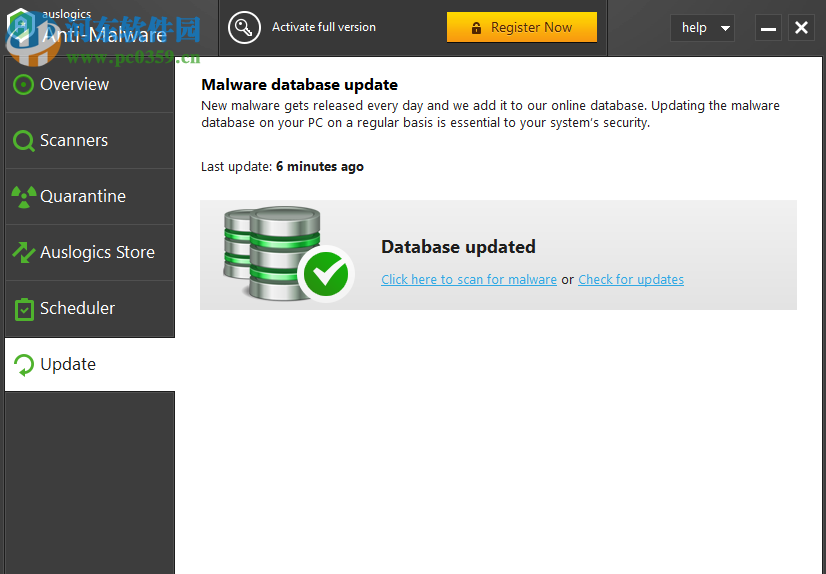The height and width of the screenshot is (574, 826).
Task: Open the Overview section
Action: (x=90, y=84)
